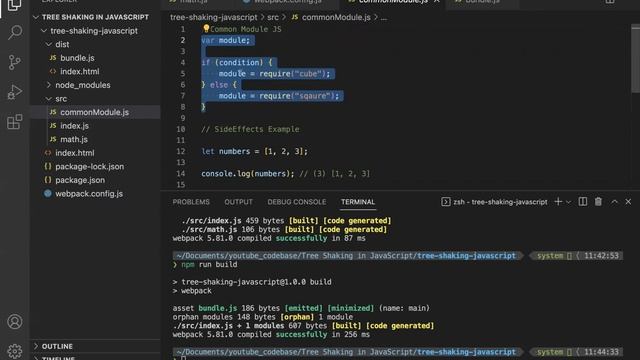Open package-lock.json file
The image size is (640, 360).
[x=89, y=167]
